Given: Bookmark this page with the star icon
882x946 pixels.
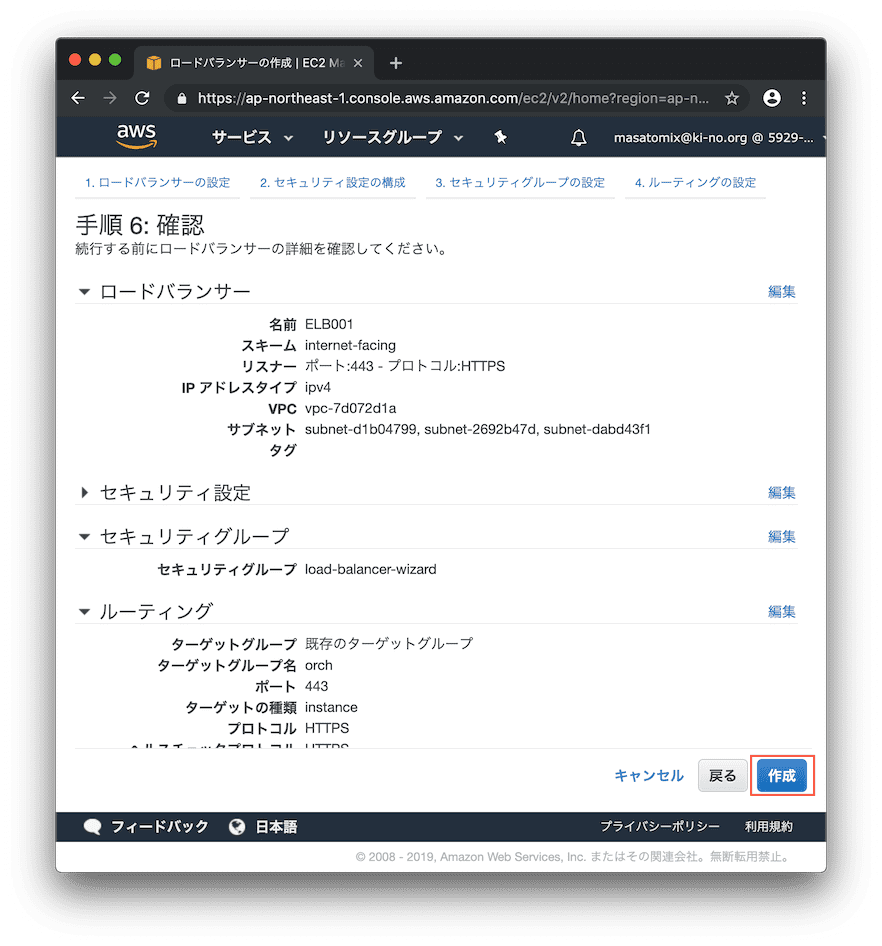Looking at the screenshot, I should click(x=732, y=98).
